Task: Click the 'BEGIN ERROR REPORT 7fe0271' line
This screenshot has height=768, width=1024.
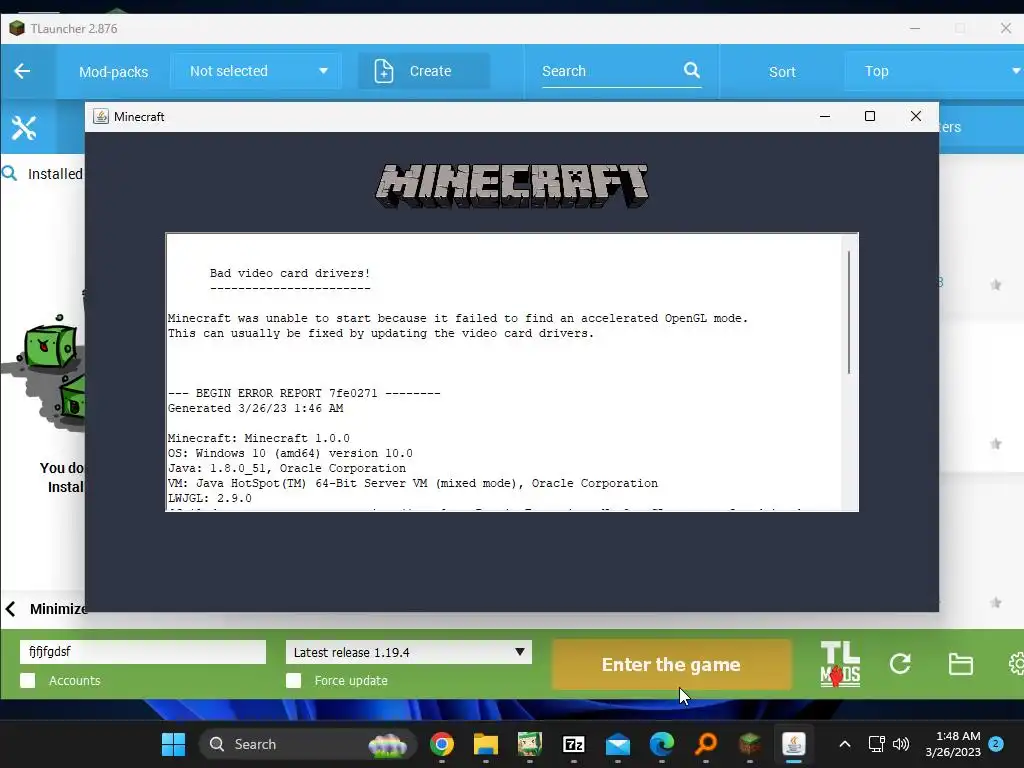Action: pos(304,393)
